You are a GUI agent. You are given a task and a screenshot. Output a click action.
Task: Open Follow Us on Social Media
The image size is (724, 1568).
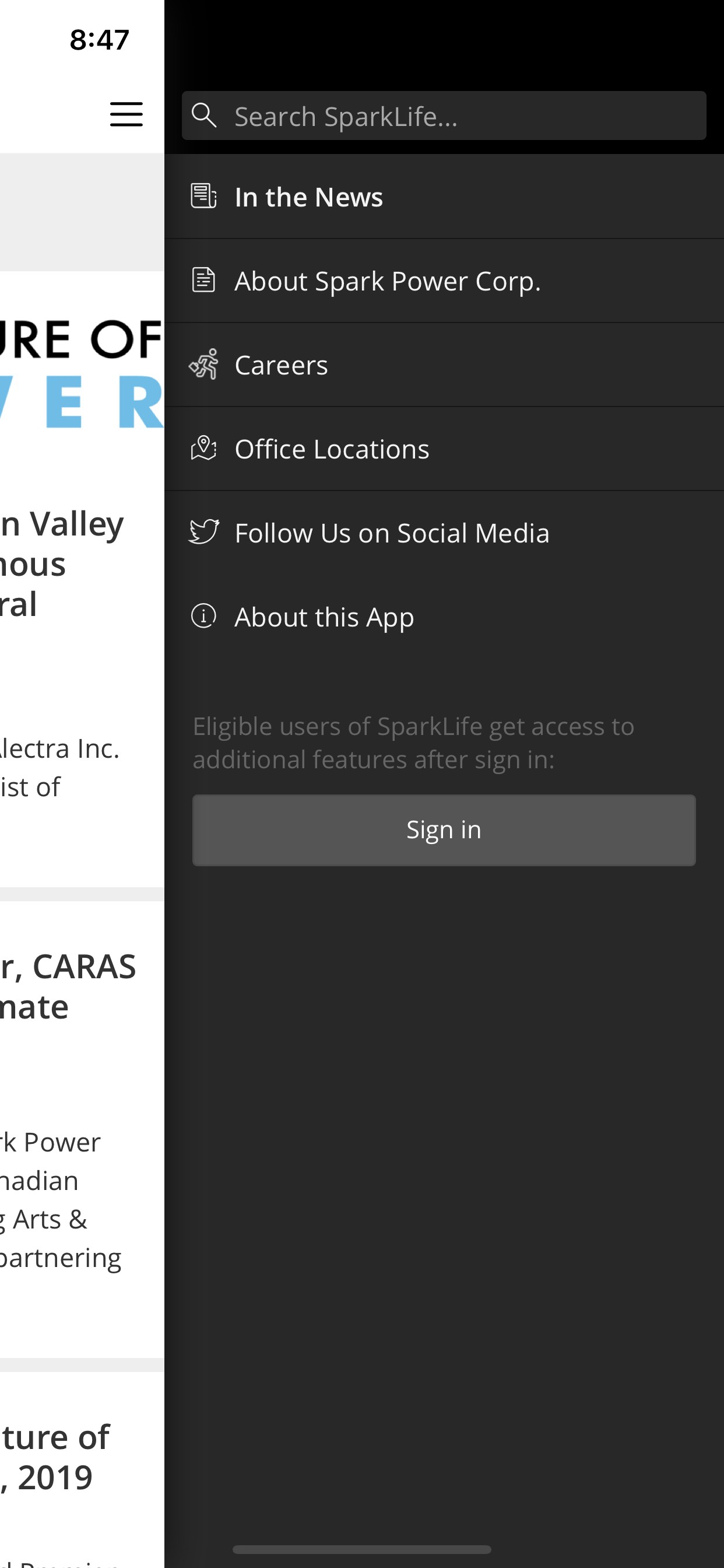pyautogui.click(x=392, y=533)
